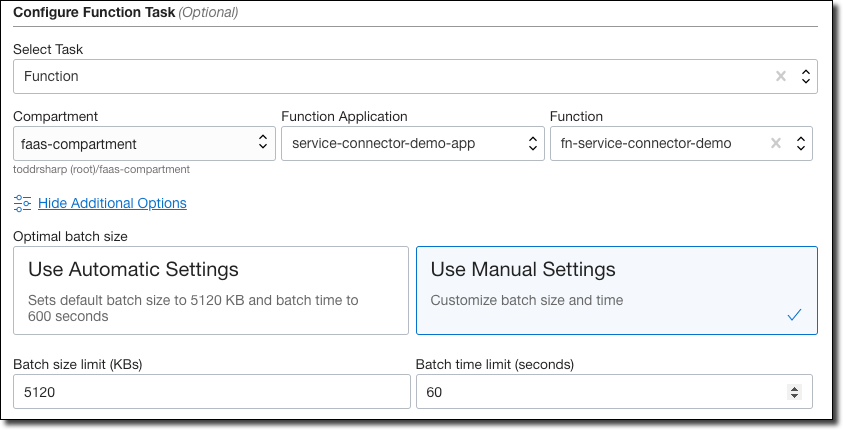
Task: Clear the fn-service-connector-demo selection with the X icon
Action: pyautogui.click(x=776, y=143)
